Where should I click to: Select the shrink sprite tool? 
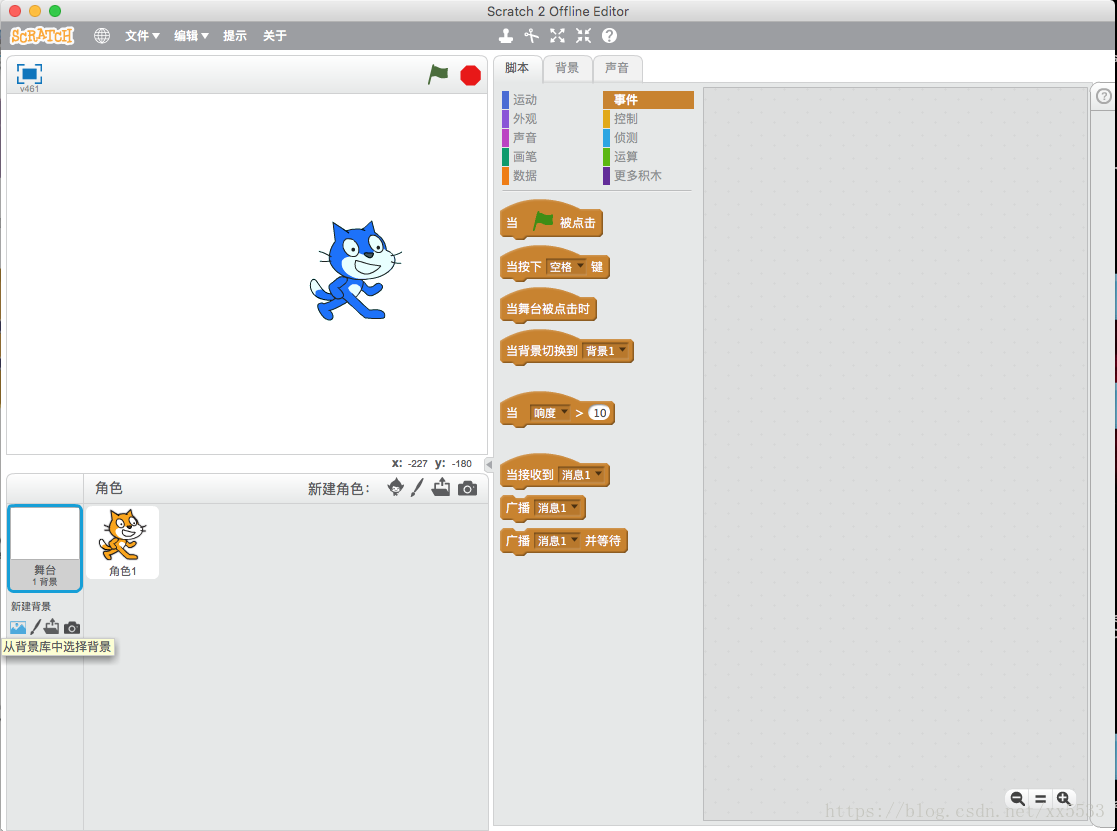coord(583,36)
